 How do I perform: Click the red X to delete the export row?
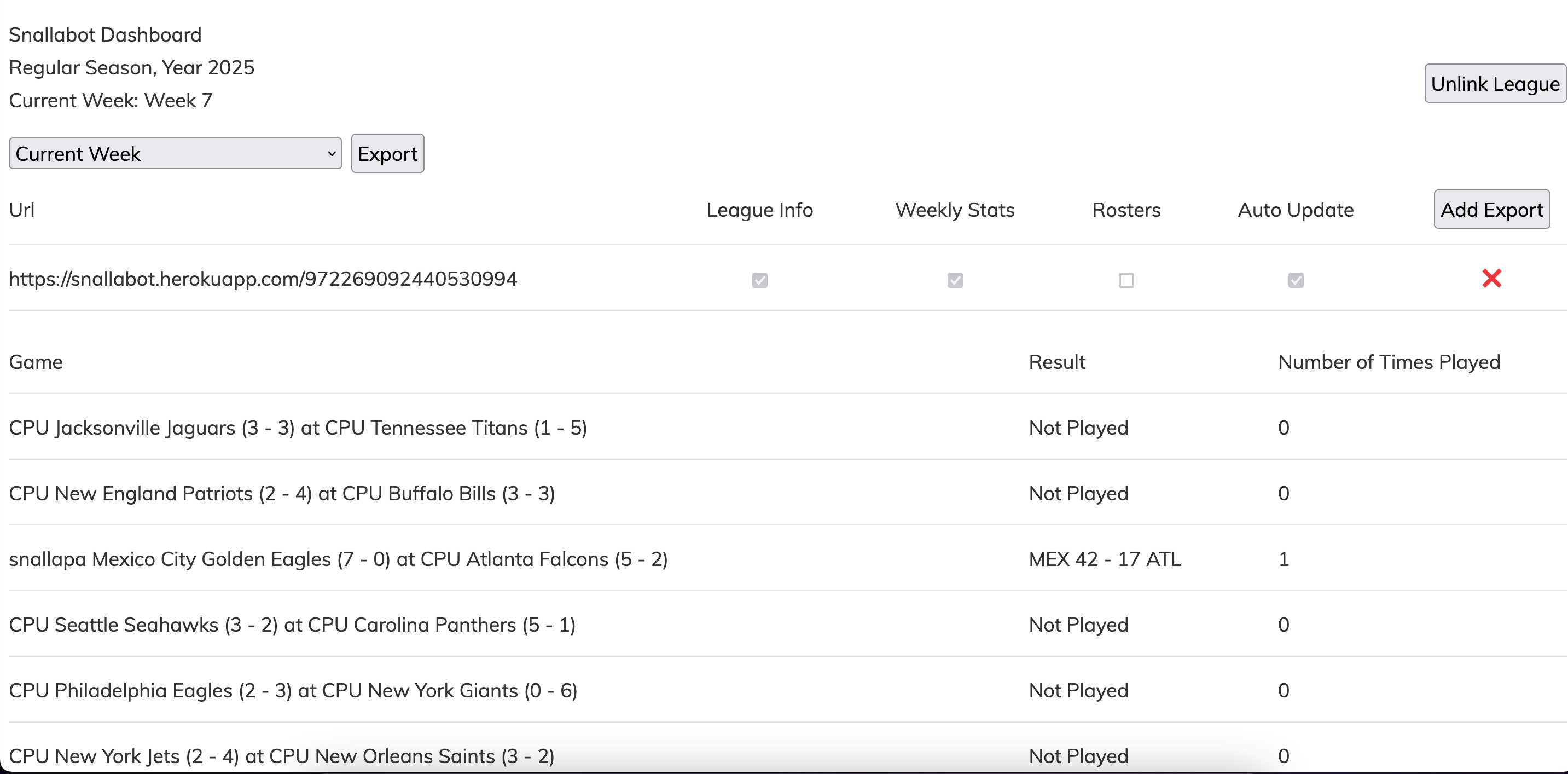pyautogui.click(x=1492, y=278)
